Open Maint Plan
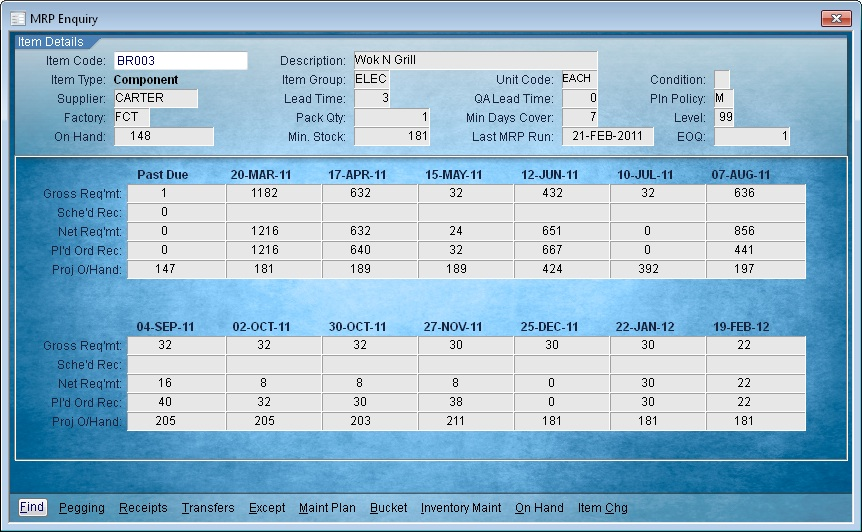 [327, 508]
